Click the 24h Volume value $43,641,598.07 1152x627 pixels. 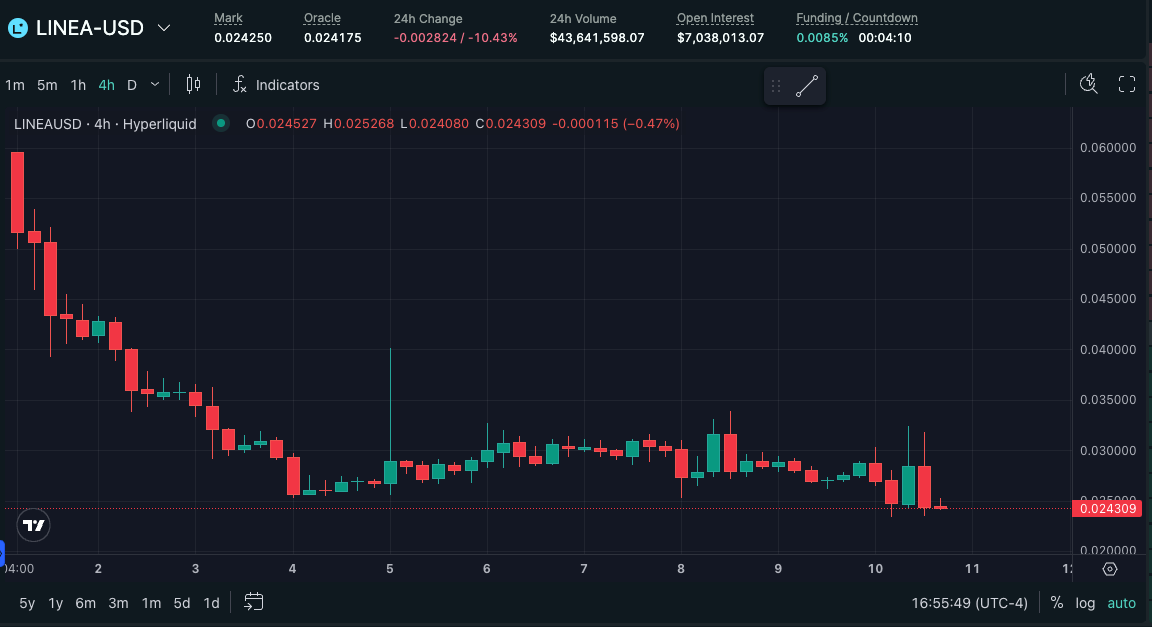(597, 37)
